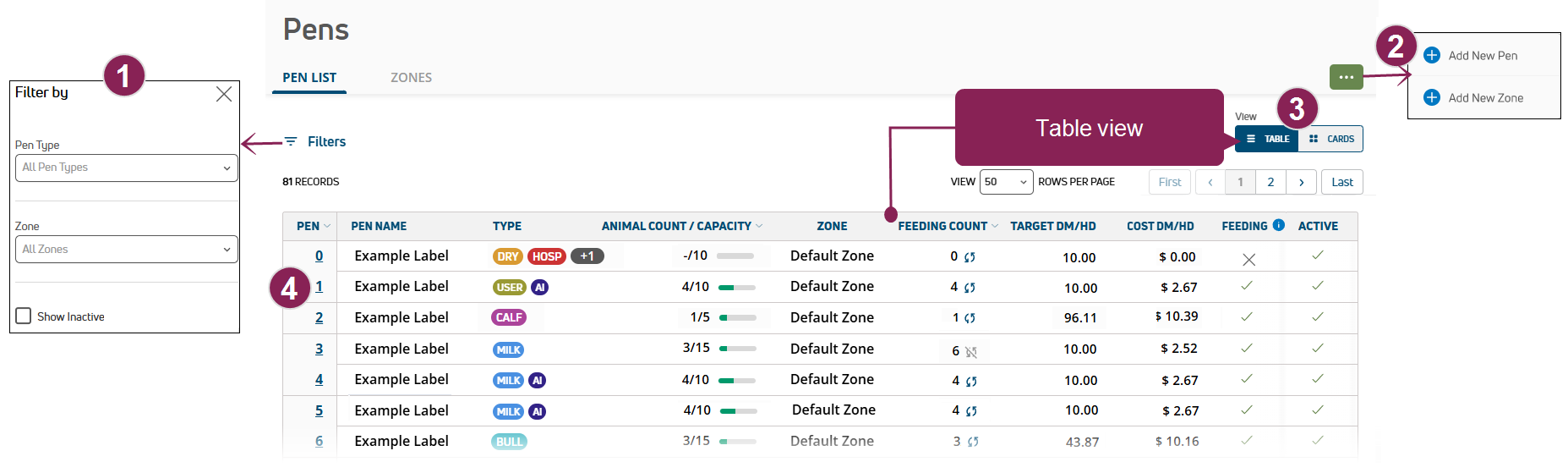Switch to Cards view
The height and width of the screenshot is (473, 1568).
1331,139
